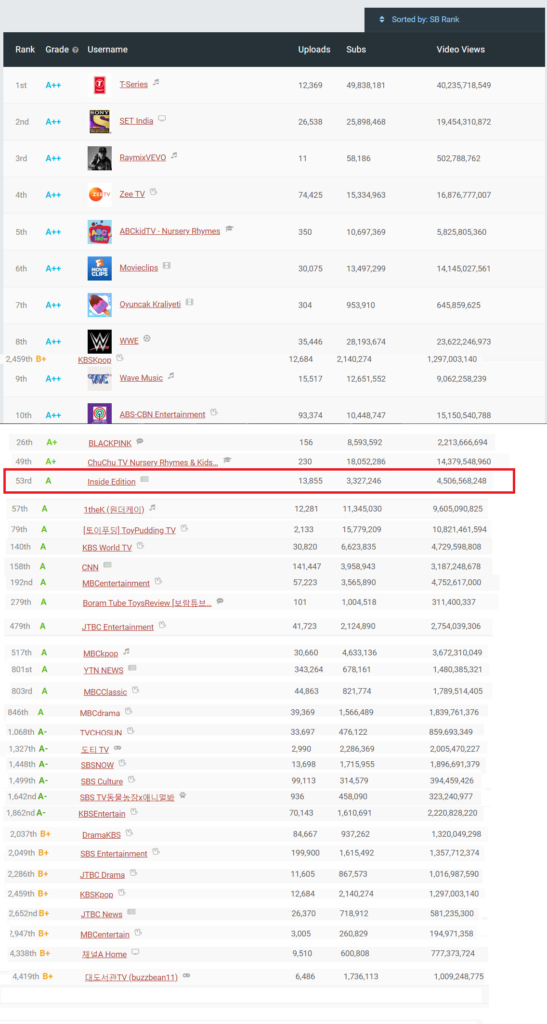Click the ABS-CBN Entertainment avatar

tap(99, 413)
